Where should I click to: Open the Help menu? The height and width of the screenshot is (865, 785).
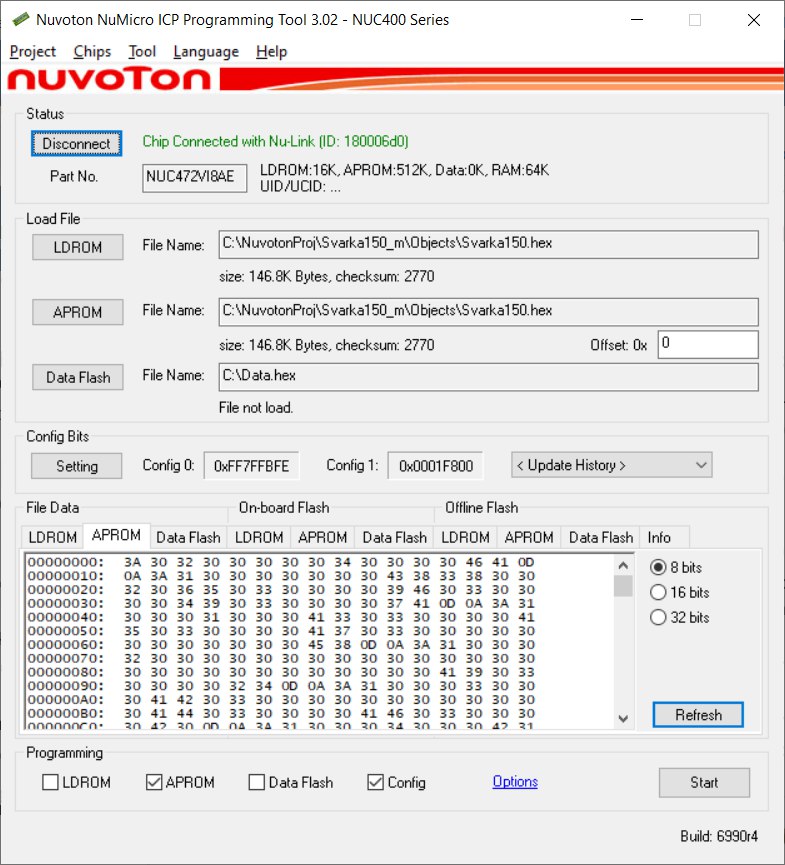tap(271, 52)
